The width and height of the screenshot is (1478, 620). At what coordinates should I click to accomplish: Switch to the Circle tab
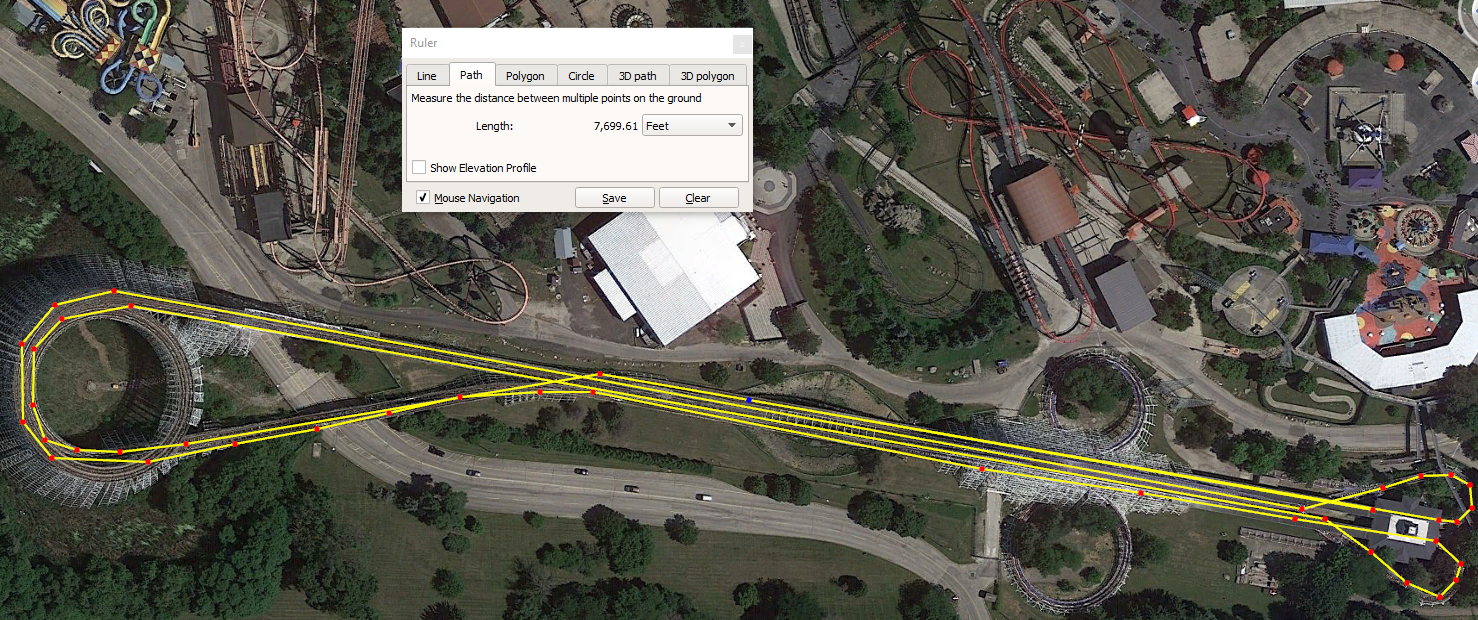point(581,76)
